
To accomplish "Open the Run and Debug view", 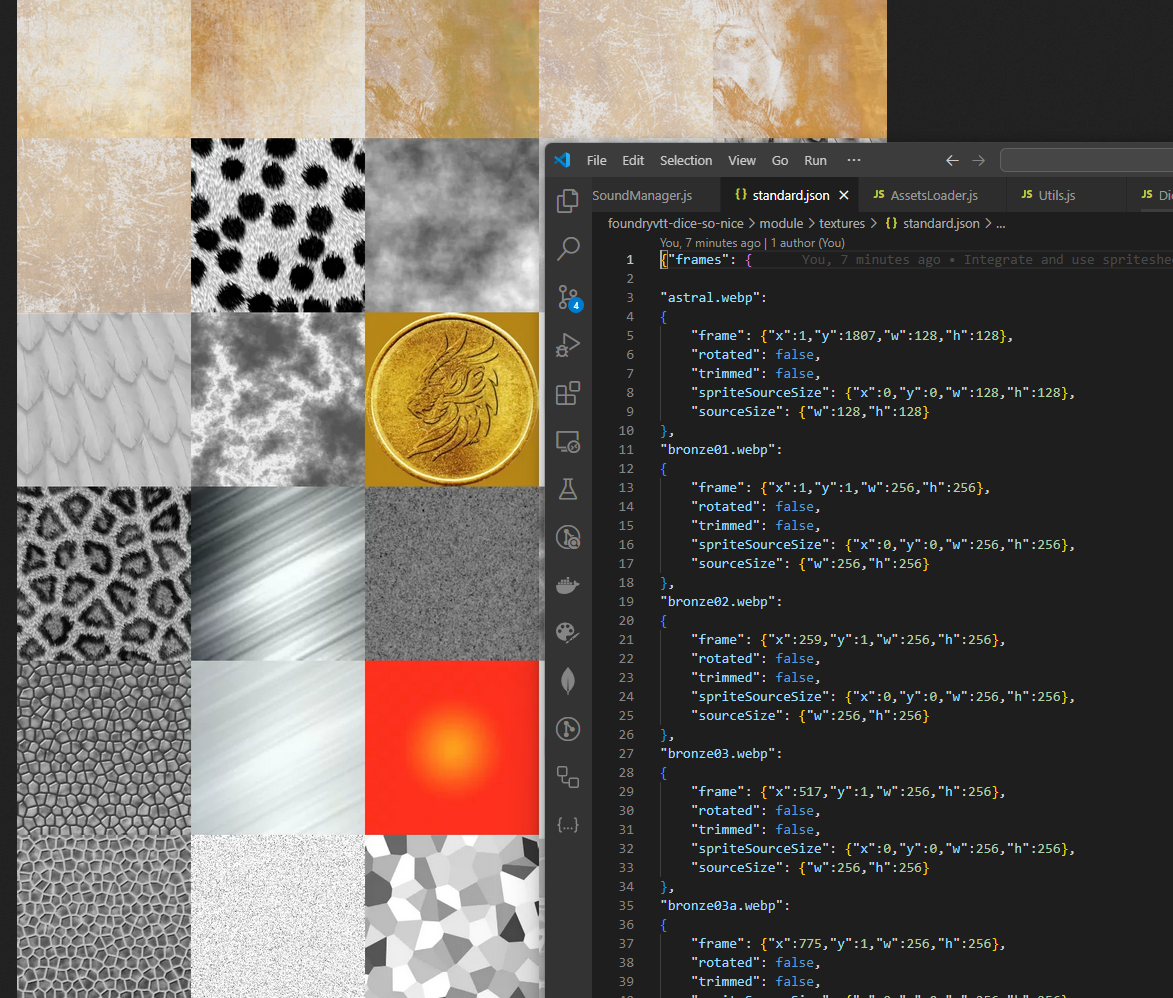I will [x=568, y=345].
